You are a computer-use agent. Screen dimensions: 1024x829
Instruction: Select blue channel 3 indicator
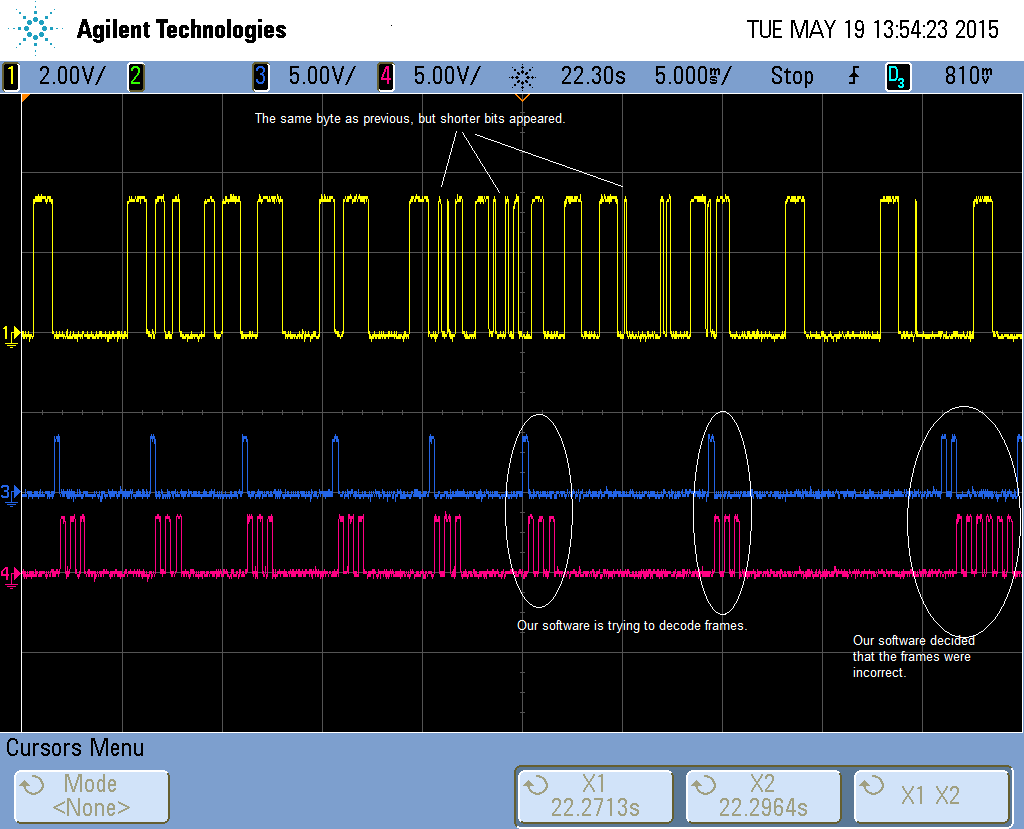[x=261, y=76]
